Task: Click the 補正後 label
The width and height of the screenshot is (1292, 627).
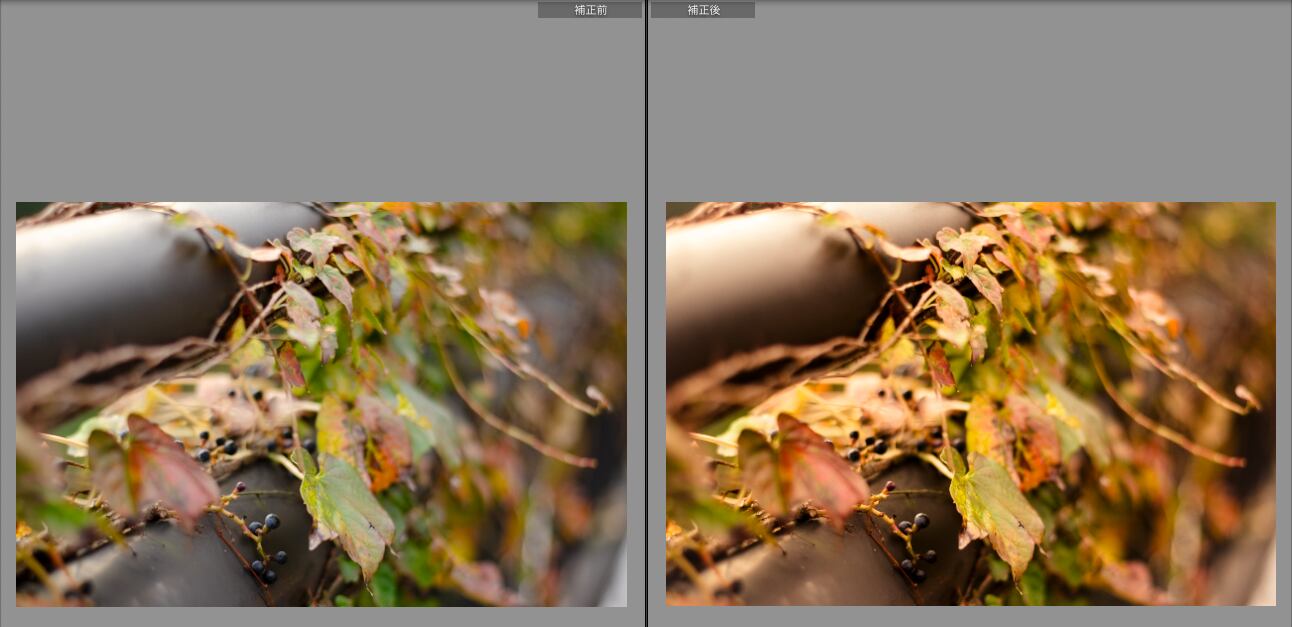Action: [x=703, y=10]
